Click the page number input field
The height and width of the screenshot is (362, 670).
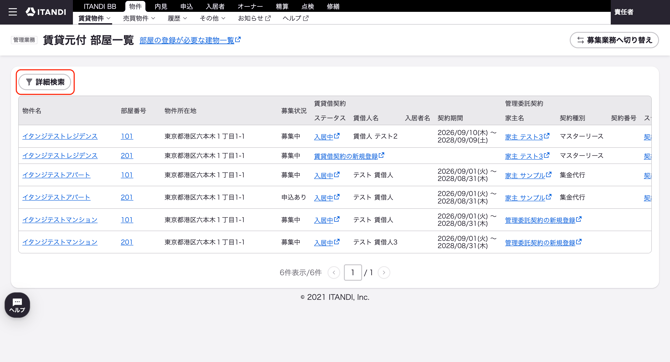coord(353,272)
